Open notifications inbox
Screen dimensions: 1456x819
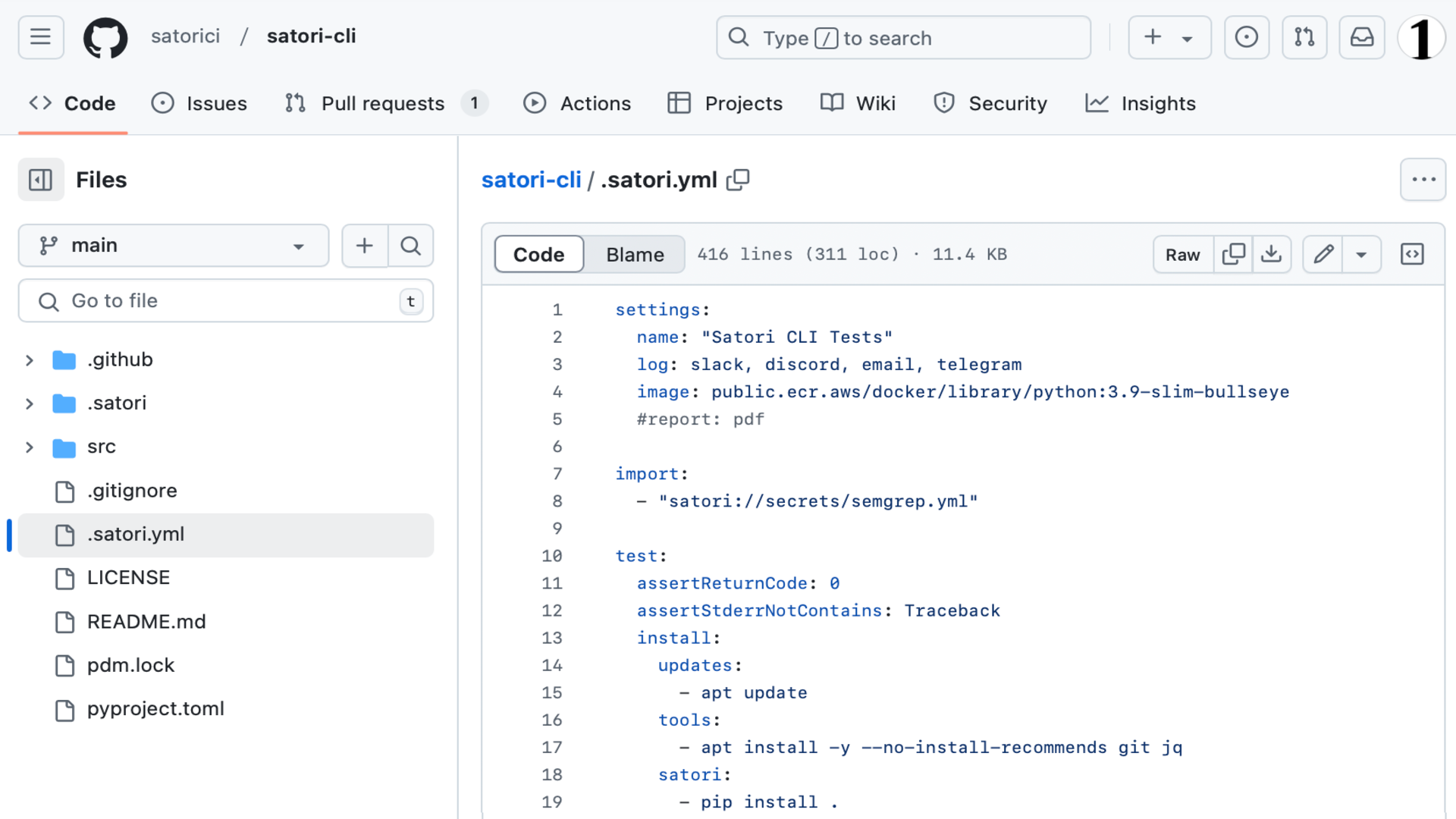point(1361,37)
